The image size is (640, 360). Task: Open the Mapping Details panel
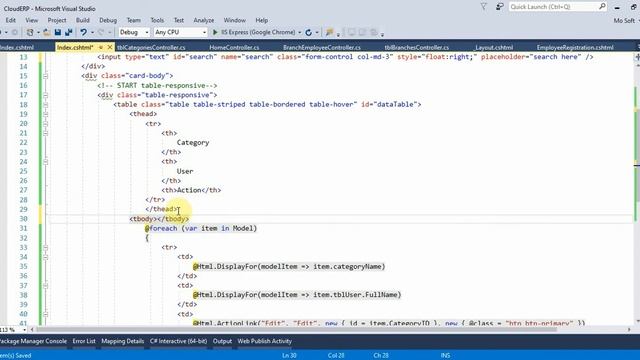click(122, 341)
